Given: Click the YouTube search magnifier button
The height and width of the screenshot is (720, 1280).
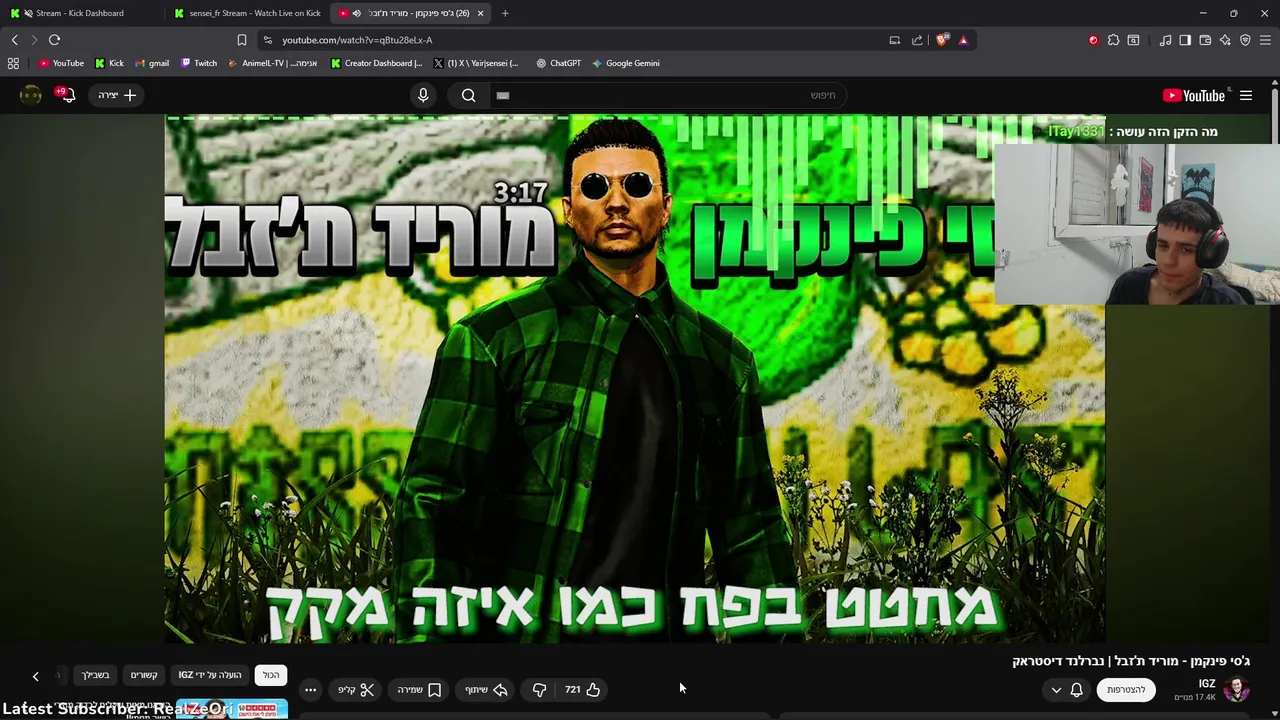Looking at the screenshot, I should coord(468,95).
